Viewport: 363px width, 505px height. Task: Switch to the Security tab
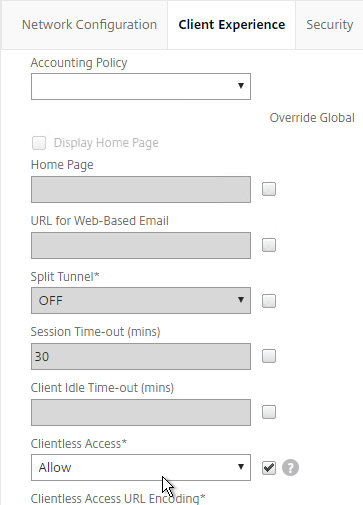click(x=329, y=25)
